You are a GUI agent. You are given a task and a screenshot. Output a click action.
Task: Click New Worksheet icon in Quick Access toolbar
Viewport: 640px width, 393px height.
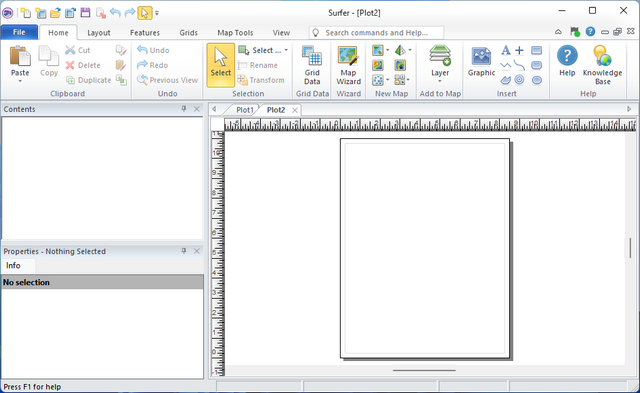(41, 13)
